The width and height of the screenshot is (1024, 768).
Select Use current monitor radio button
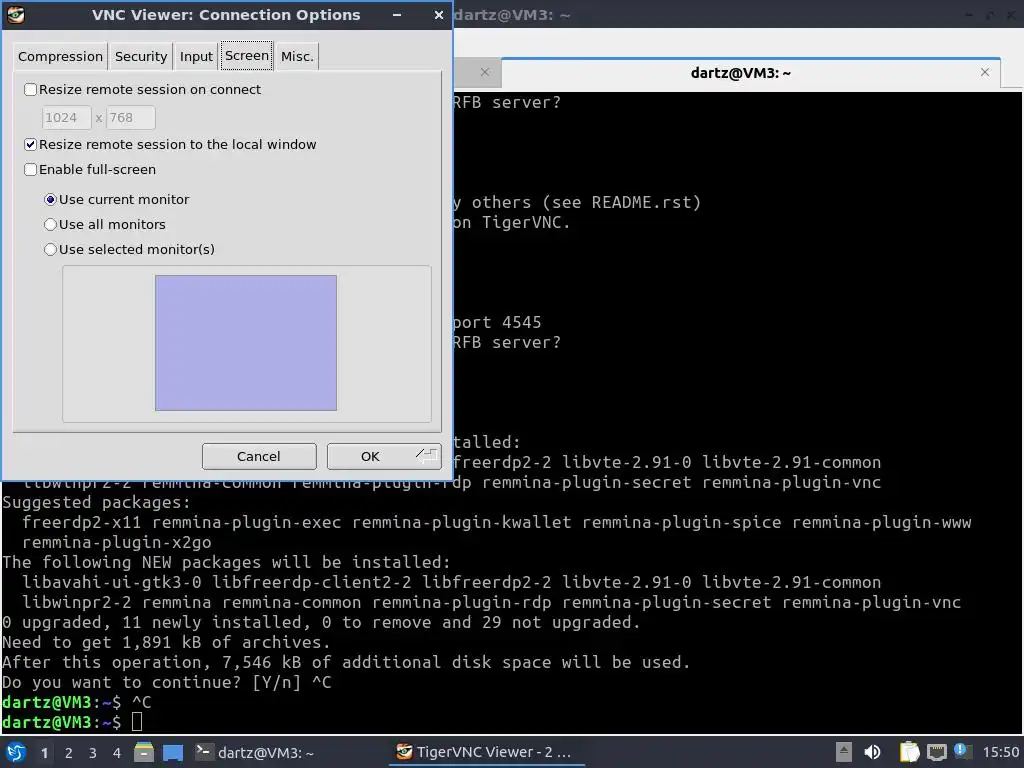pos(50,200)
